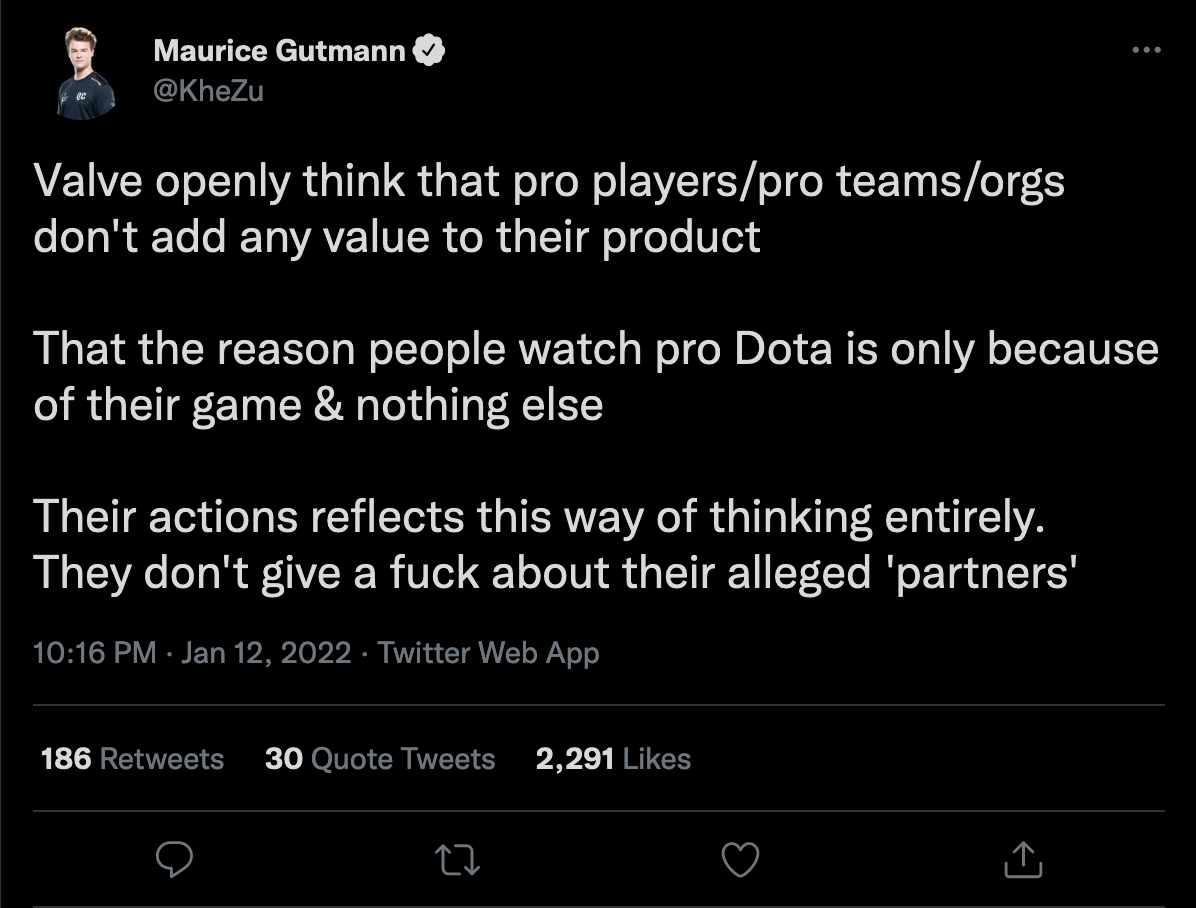Open the Maurice Gutmann display name
Viewport: 1196px width, 908px height.
(279, 50)
